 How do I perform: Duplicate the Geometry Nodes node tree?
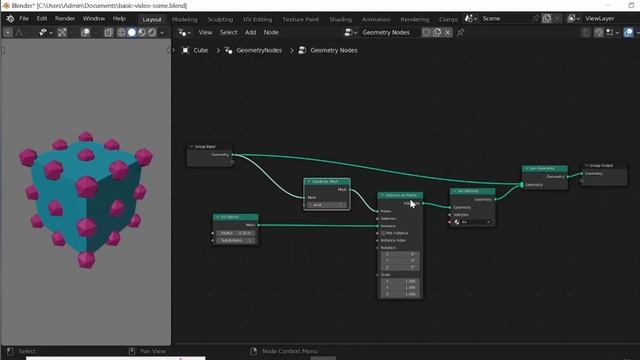437,32
